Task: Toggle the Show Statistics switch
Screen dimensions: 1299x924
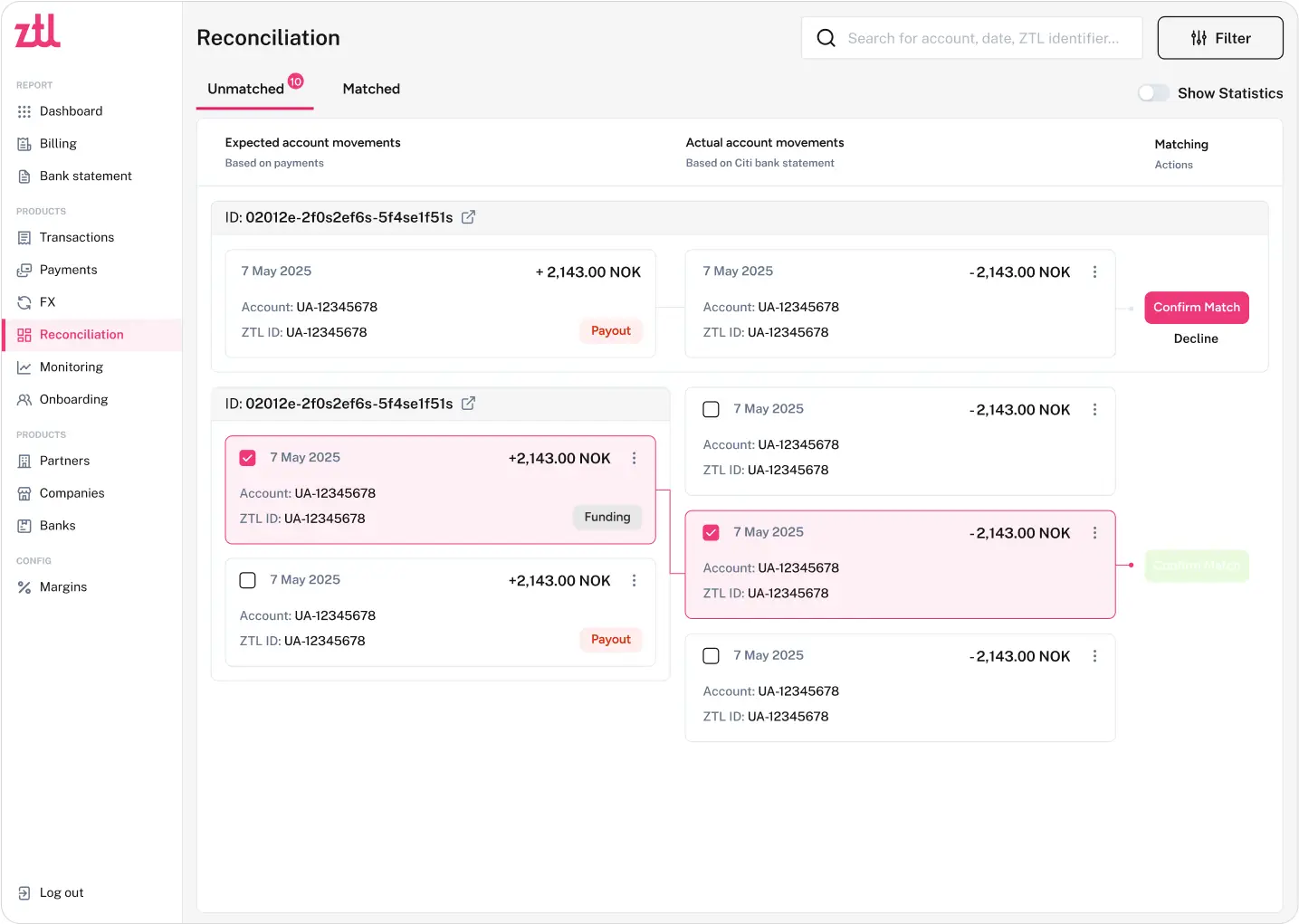Action: [x=1152, y=93]
